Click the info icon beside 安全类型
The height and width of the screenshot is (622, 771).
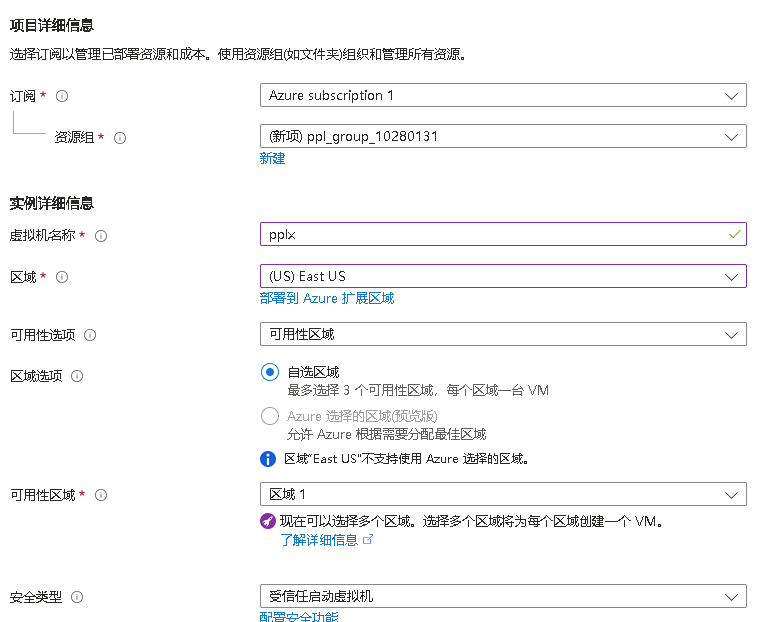tap(77, 597)
